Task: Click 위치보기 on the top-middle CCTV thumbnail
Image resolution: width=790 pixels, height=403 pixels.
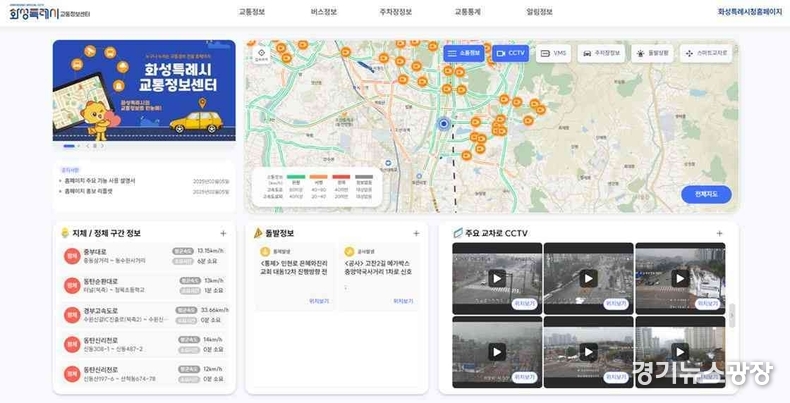Action: 616,304
